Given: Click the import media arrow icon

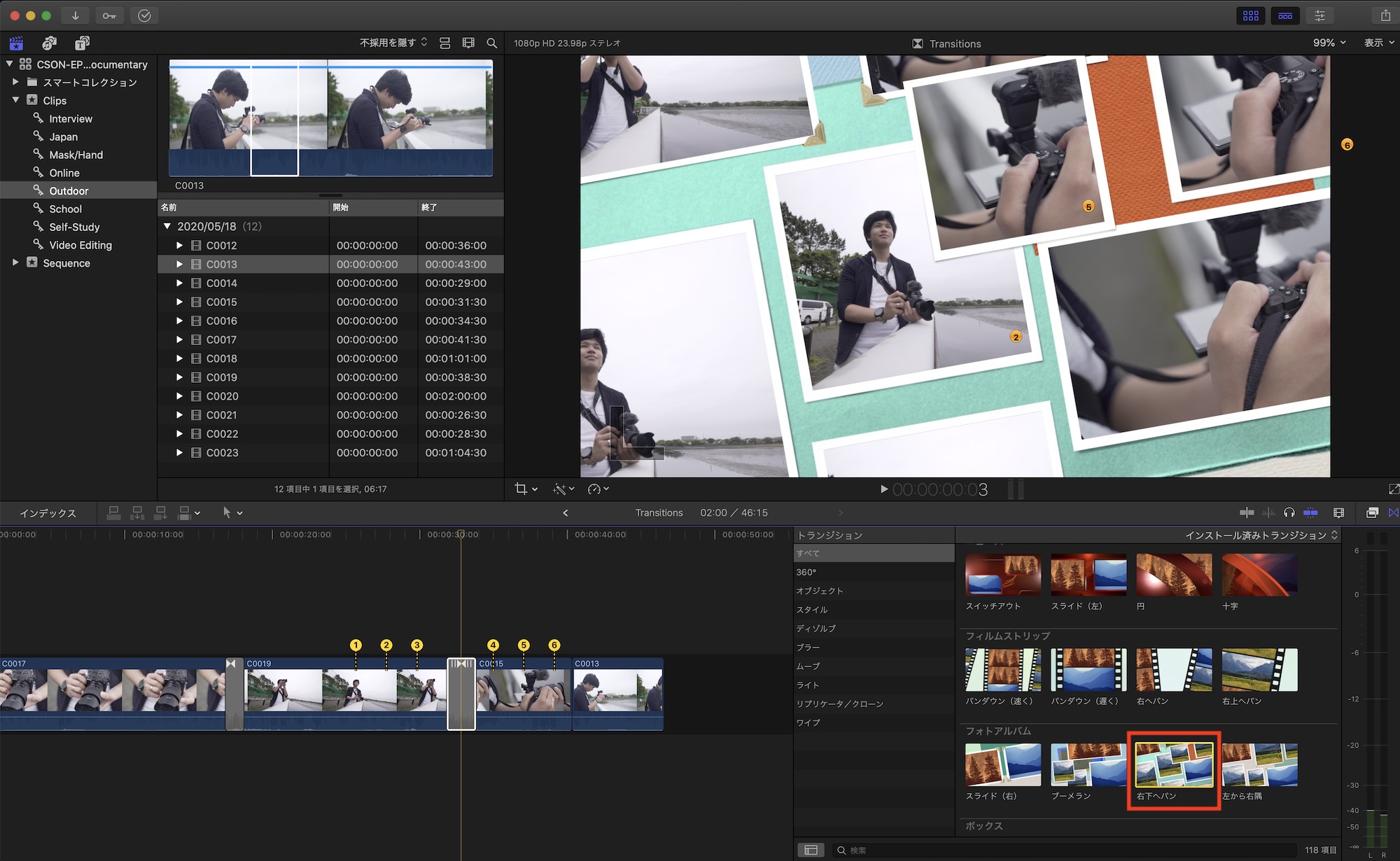Looking at the screenshot, I should [x=75, y=15].
